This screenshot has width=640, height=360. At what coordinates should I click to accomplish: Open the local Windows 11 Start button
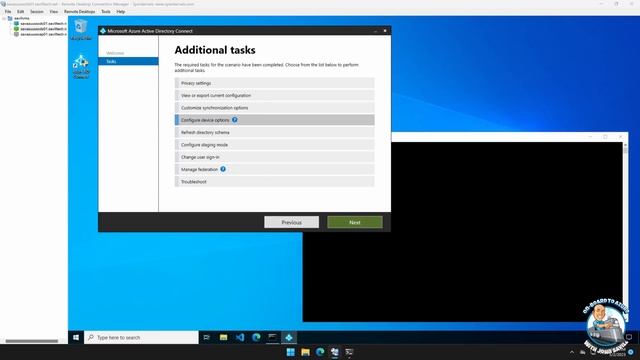(291, 352)
